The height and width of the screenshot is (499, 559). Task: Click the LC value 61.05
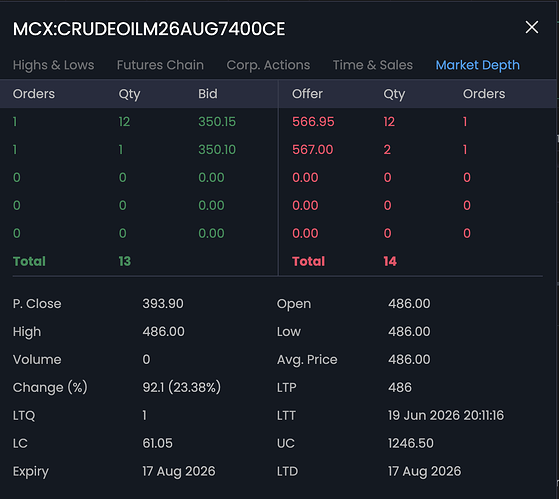tap(158, 443)
